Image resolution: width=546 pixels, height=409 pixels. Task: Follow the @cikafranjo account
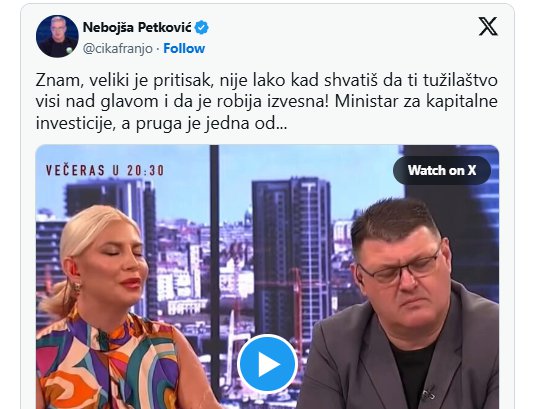[x=184, y=48]
